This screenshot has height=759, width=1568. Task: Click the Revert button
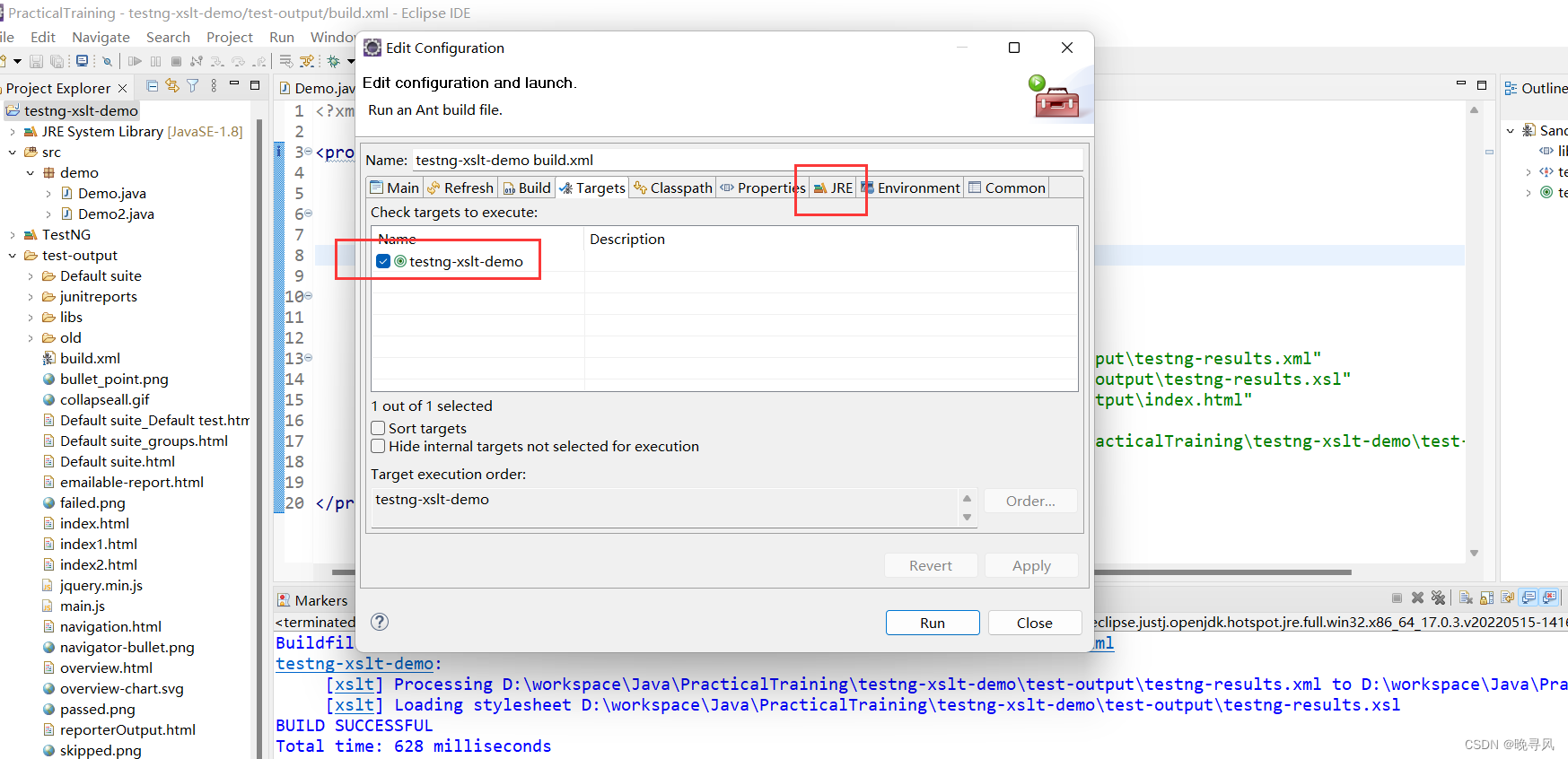931,565
